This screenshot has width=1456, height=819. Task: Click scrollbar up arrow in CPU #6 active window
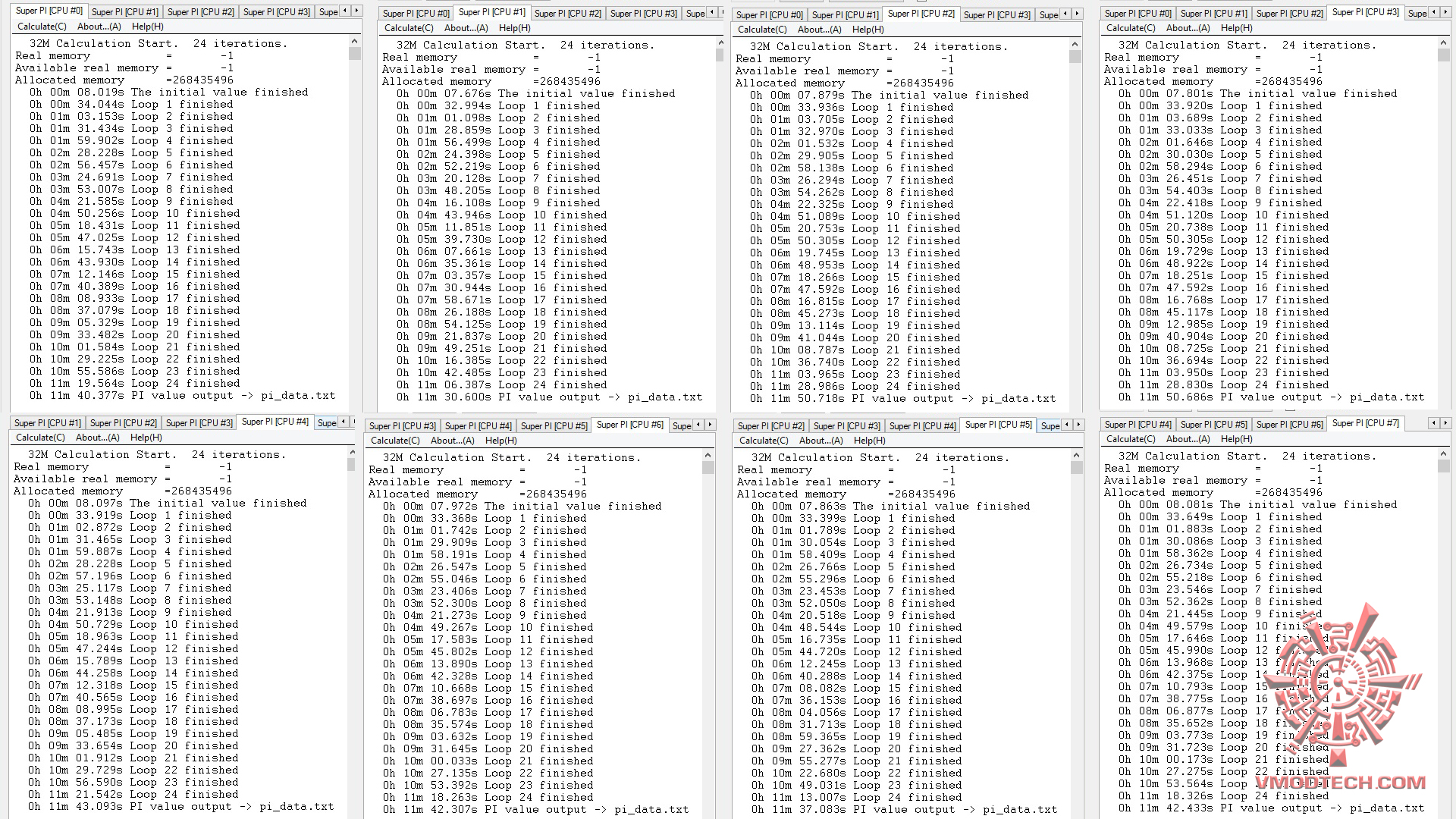(x=708, y=456)
